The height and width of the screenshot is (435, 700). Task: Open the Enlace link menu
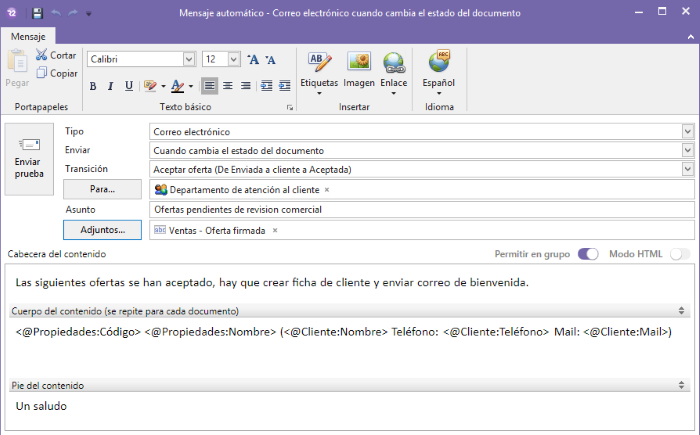394,72
